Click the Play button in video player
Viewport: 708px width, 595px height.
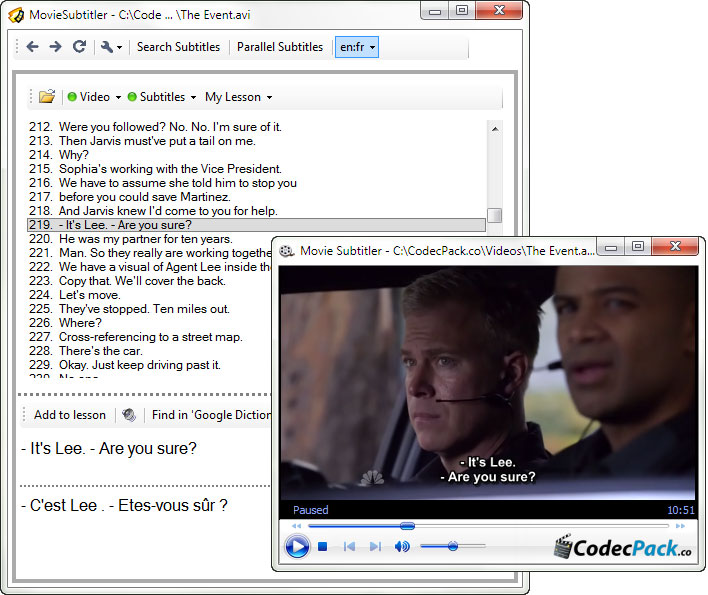(x=298, y=546)
